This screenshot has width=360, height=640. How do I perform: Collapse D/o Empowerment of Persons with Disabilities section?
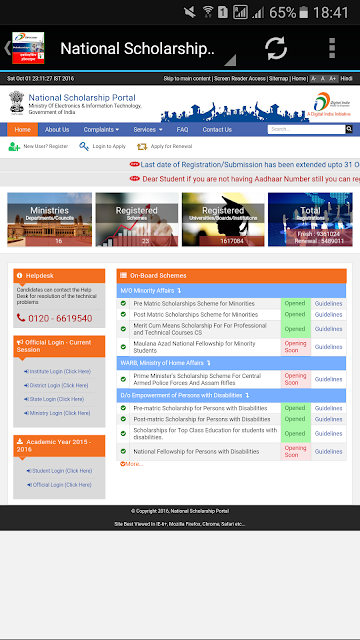pyautogui.click(x=231, y=395)
